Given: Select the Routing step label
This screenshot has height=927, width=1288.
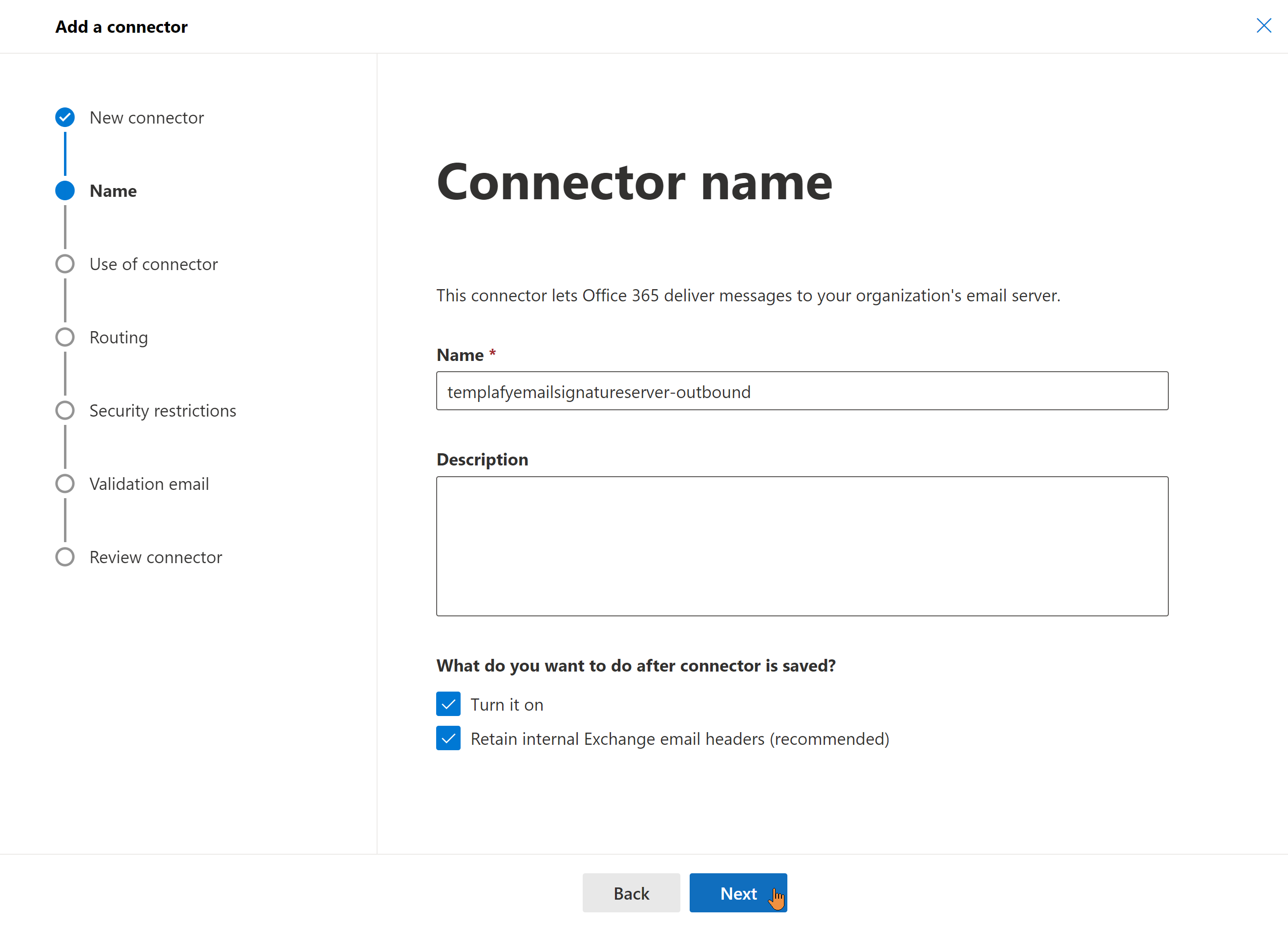Looking at the screenshot, I should click(x=119, y=337).
